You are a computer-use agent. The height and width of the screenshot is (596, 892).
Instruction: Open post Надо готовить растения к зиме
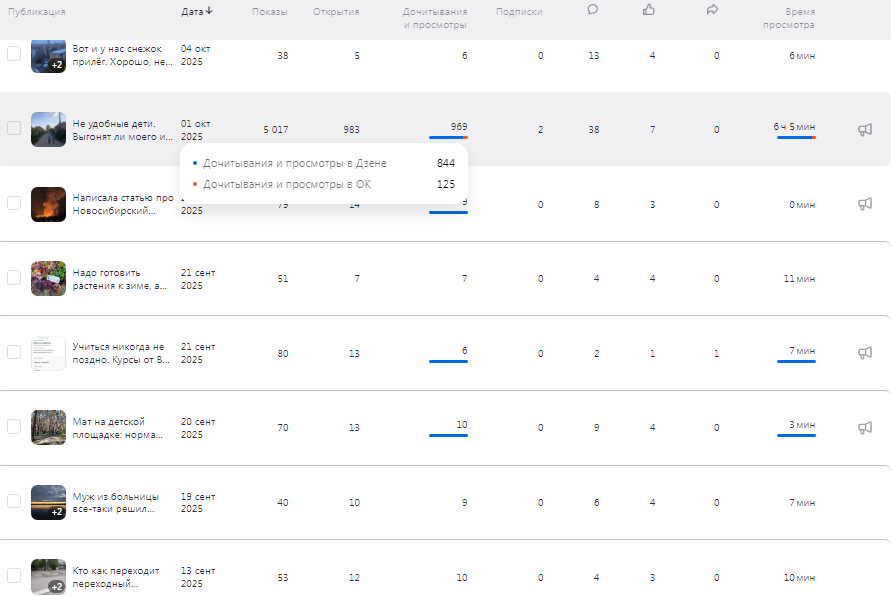pos(119,279)
